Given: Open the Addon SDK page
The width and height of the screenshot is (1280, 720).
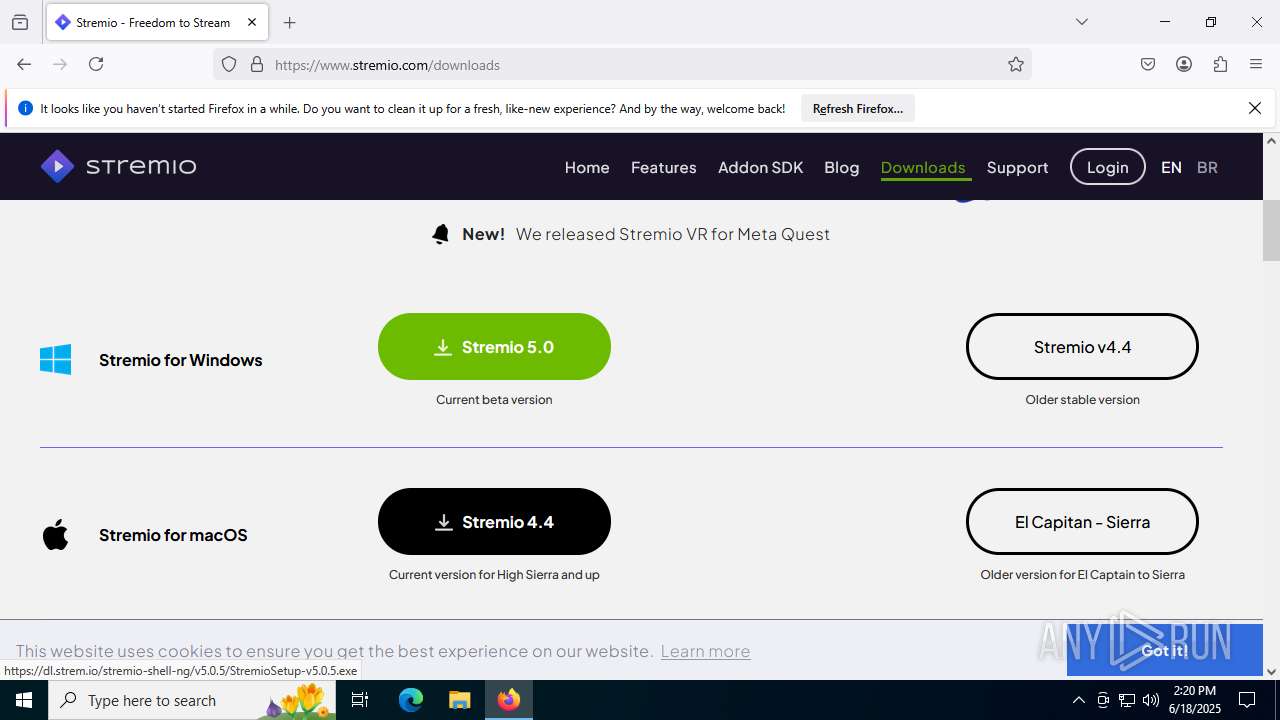Looking at the screenshot, I should pos(760,167).
